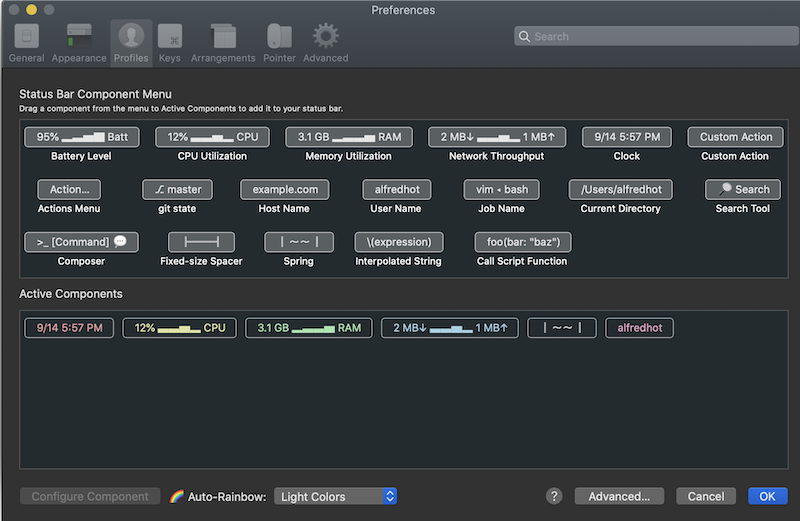Select the Custom Action component
This screenshot has width=800, height=521.
tap(735, 137)
